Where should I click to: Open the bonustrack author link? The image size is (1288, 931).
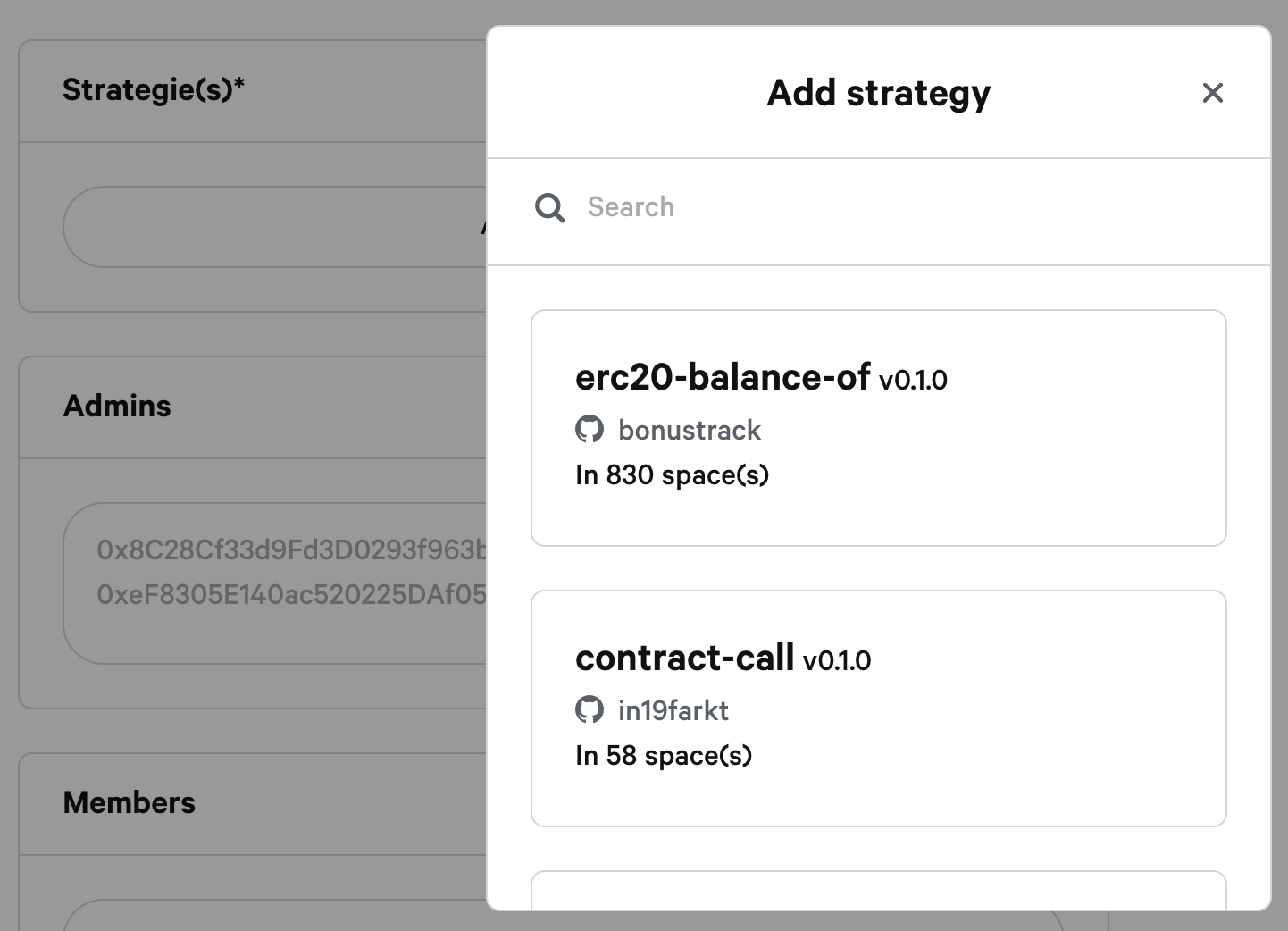pyautogui.click(x=690, y=431)
